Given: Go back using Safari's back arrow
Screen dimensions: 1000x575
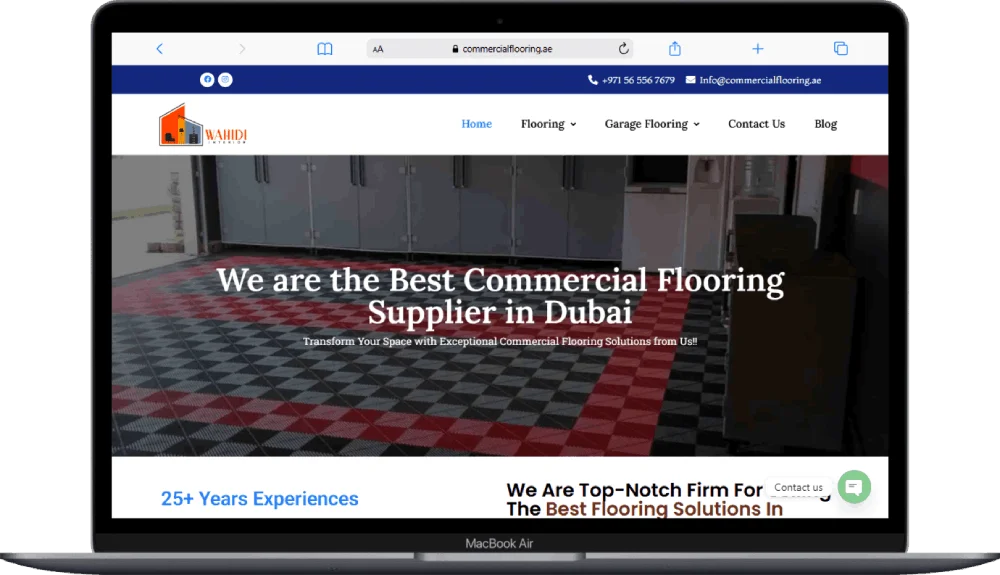Looking at the screenshot, I should pyautogui.click(x=159, y=49).
